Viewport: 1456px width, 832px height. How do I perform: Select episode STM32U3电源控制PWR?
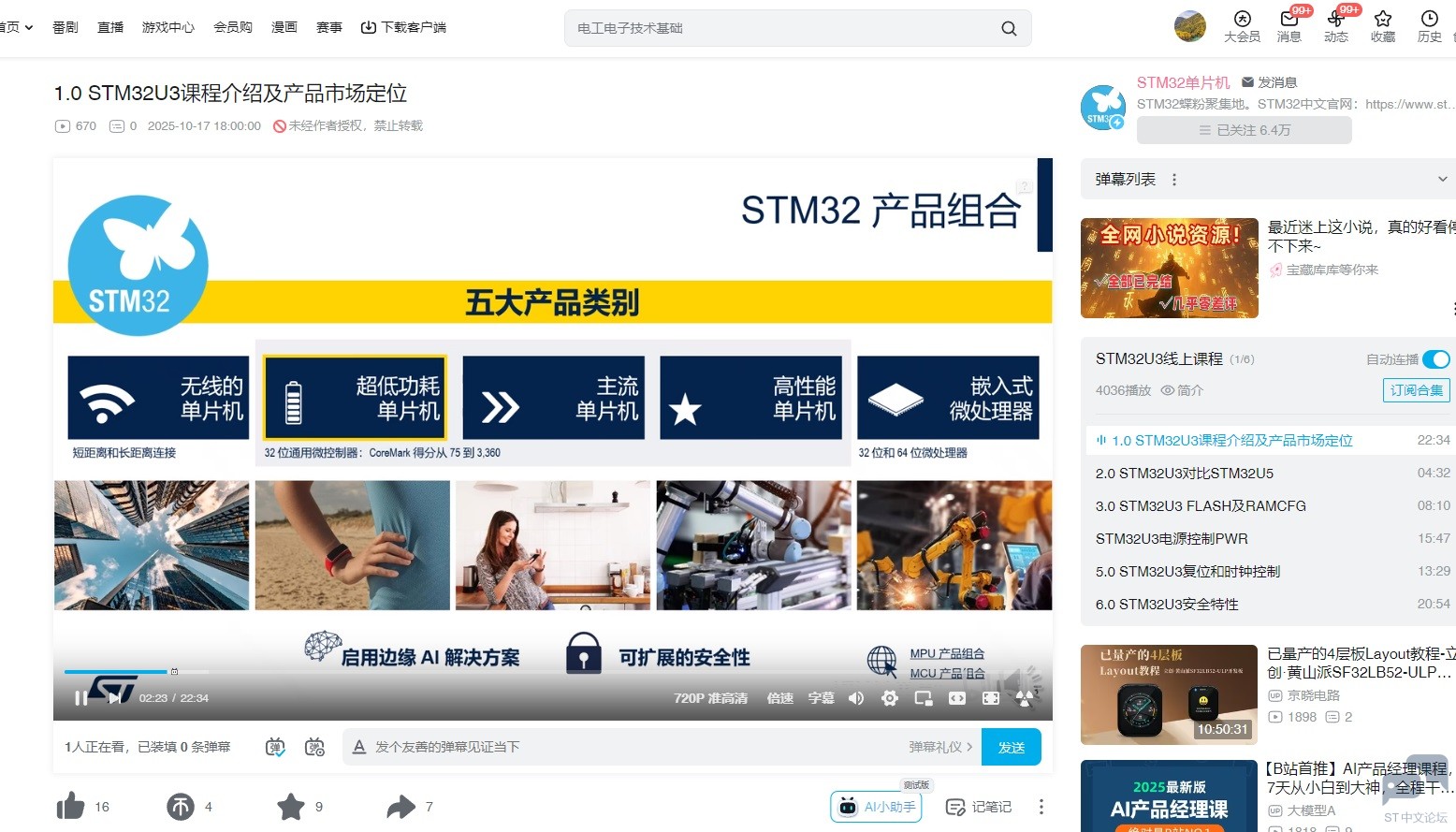[1273, 538]
